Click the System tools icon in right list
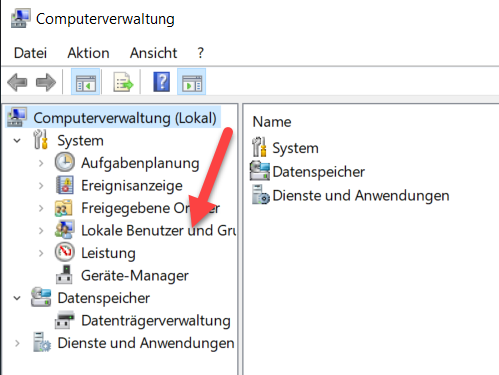 pos(259,147)
